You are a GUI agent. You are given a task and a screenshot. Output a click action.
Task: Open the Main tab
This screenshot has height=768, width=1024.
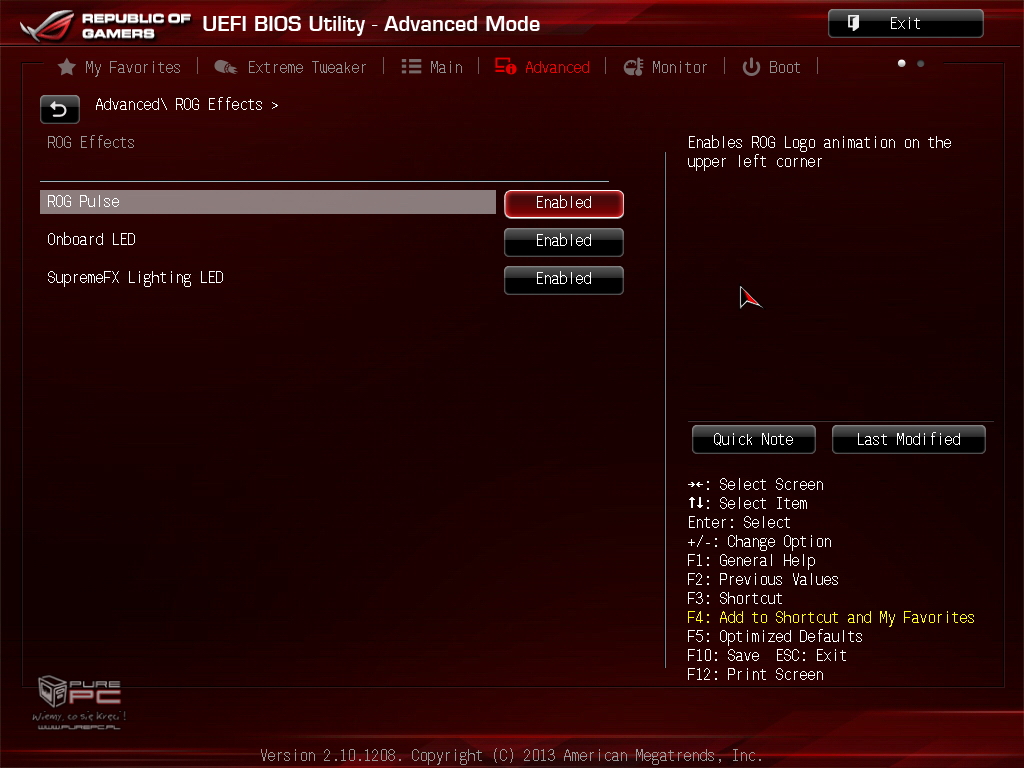[x=432, y=67]
